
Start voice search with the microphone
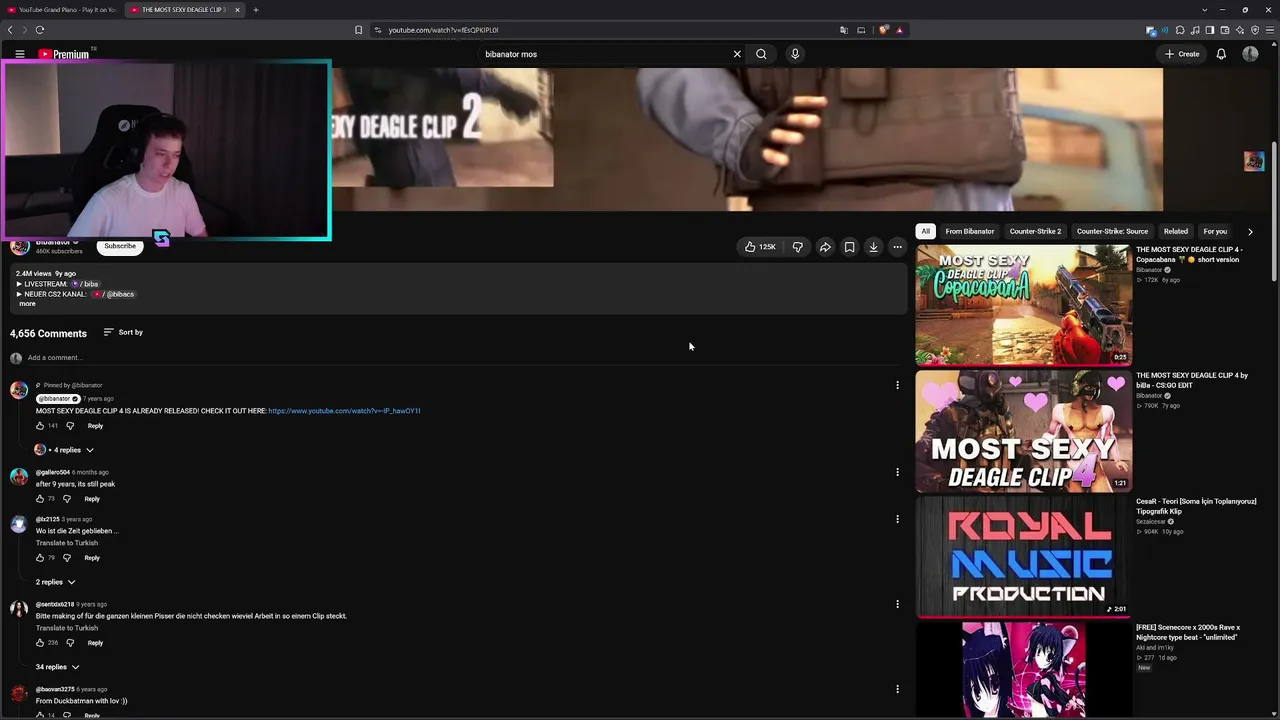pos(795,54)
